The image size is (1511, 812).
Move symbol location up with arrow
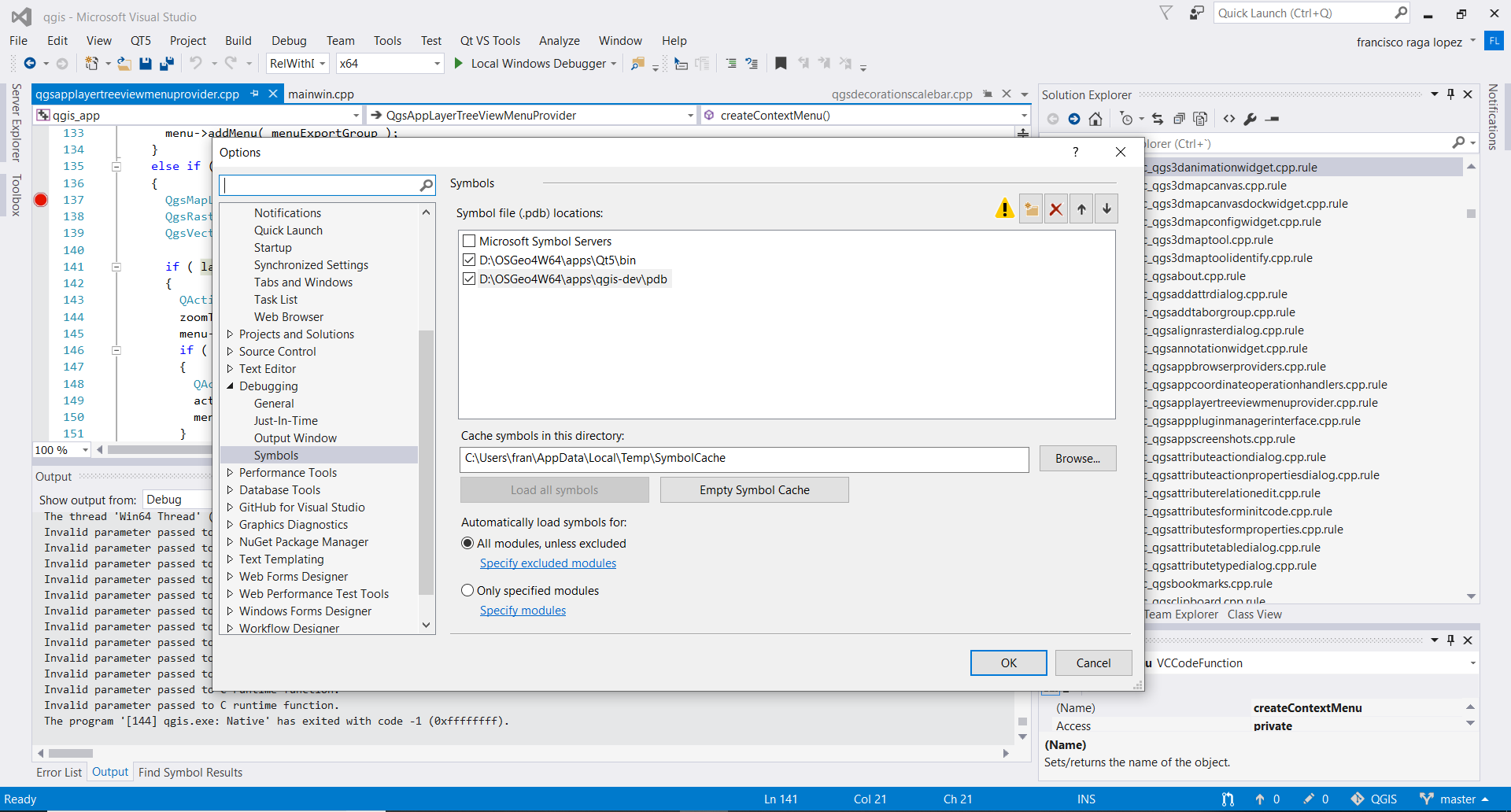click(1081, 209)
